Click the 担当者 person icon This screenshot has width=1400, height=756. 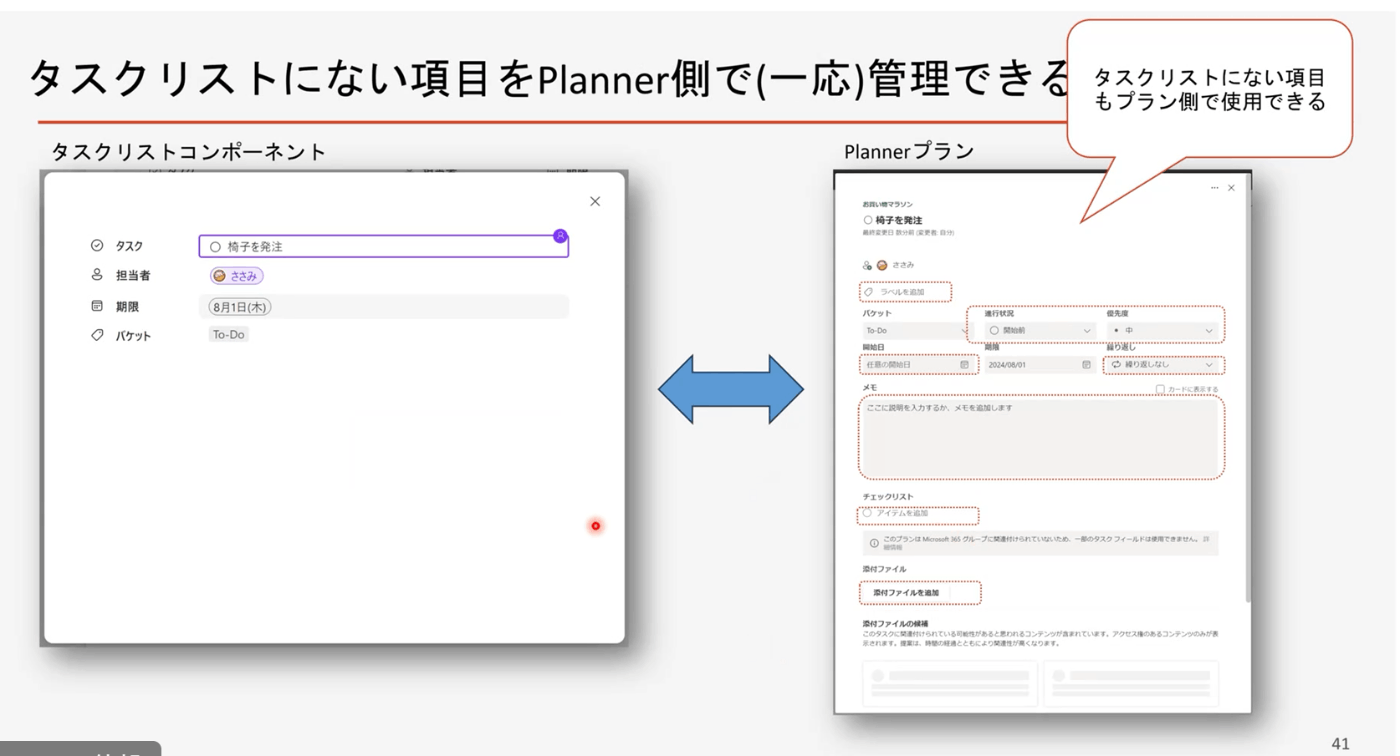coord(97,274)
